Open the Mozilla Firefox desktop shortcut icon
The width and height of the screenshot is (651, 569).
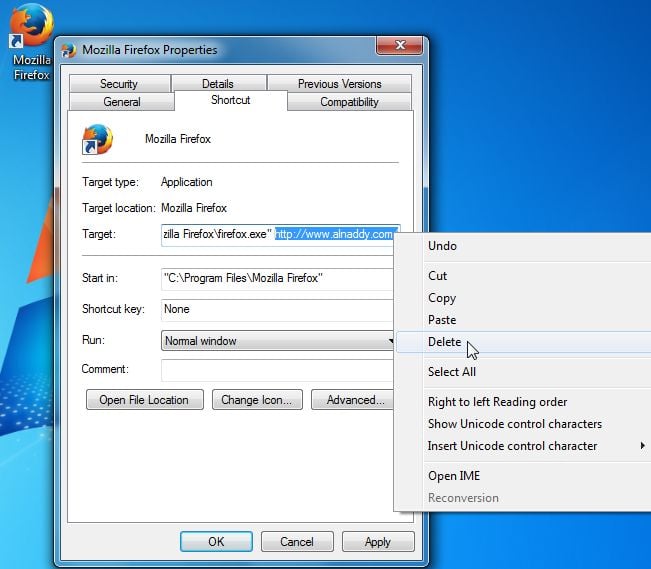tap(31, 26)
